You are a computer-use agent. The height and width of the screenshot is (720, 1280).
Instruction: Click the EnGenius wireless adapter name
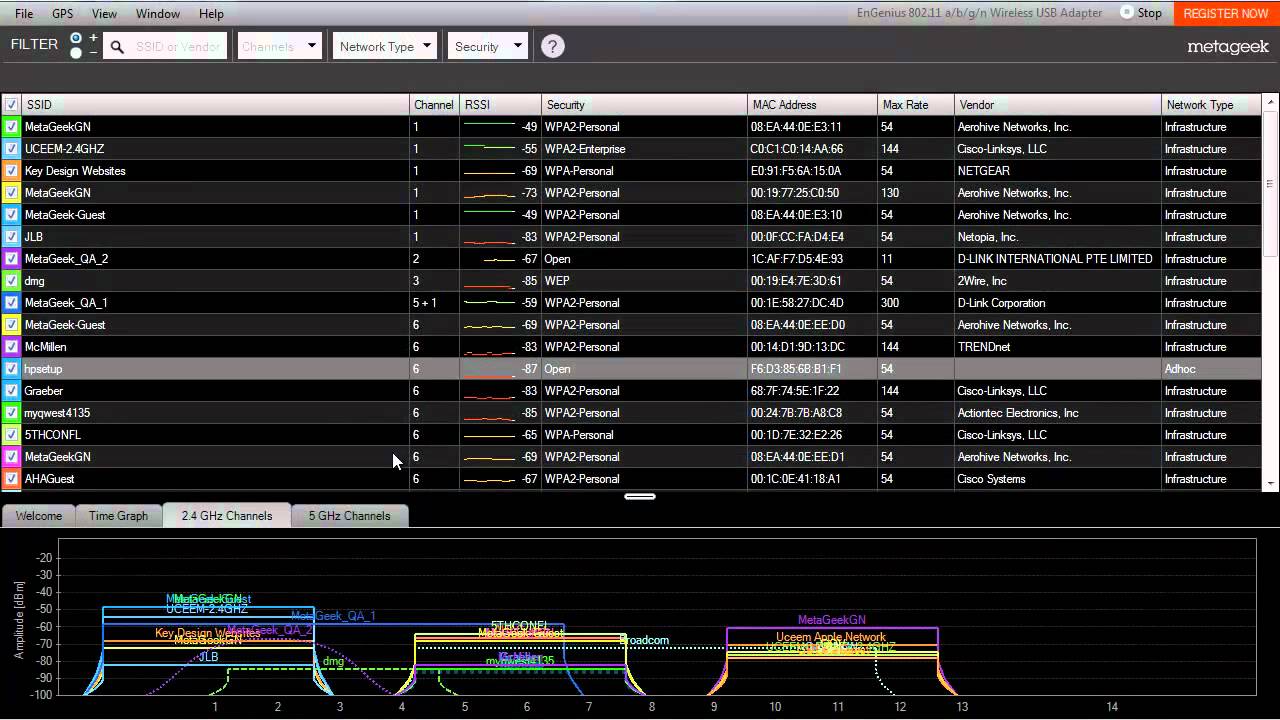pos(979,13)
